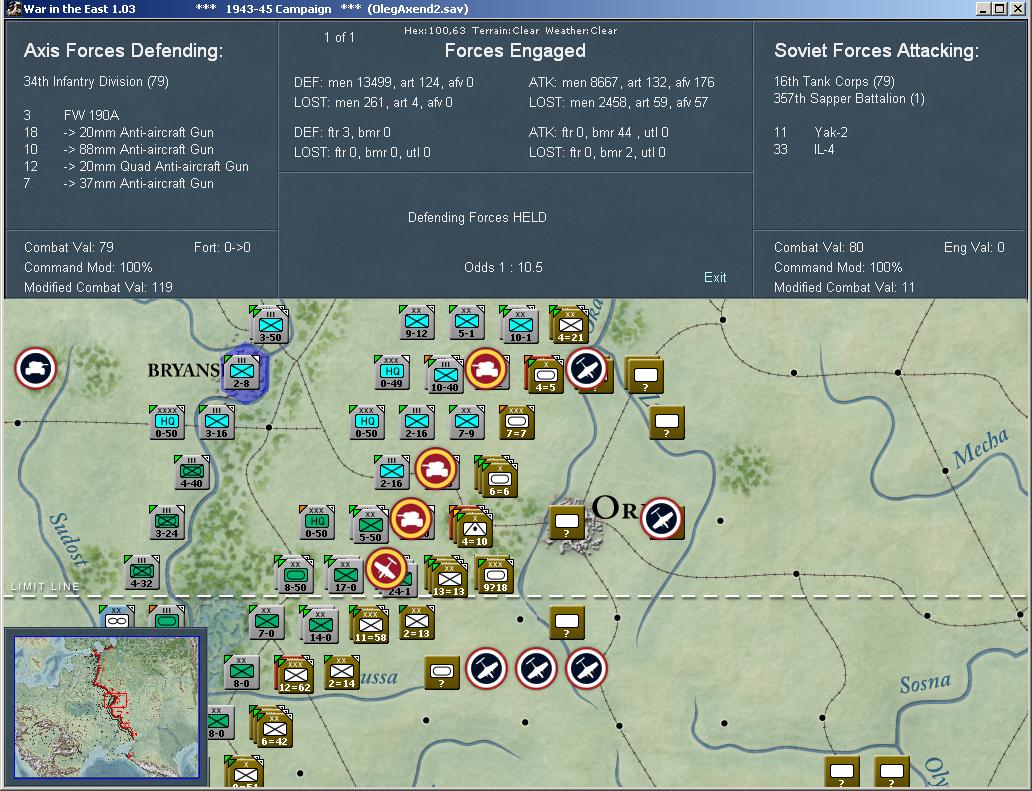Open the red tank marker beside 2-16 regiment
Image resolution: width=1032 pixels, height=791 pixels.
pos(436,469)
